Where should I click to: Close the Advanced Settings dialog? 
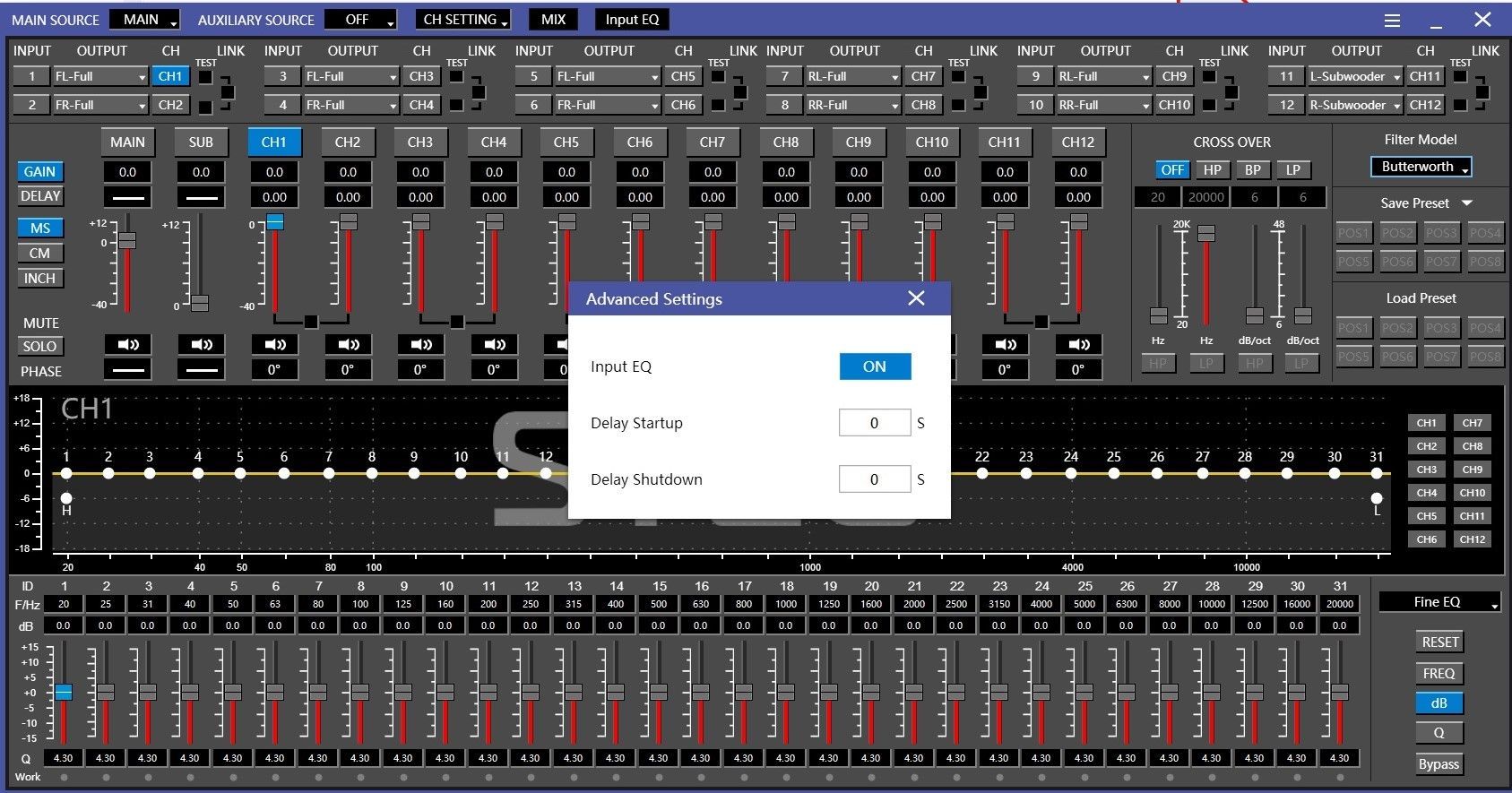[916, 298]
